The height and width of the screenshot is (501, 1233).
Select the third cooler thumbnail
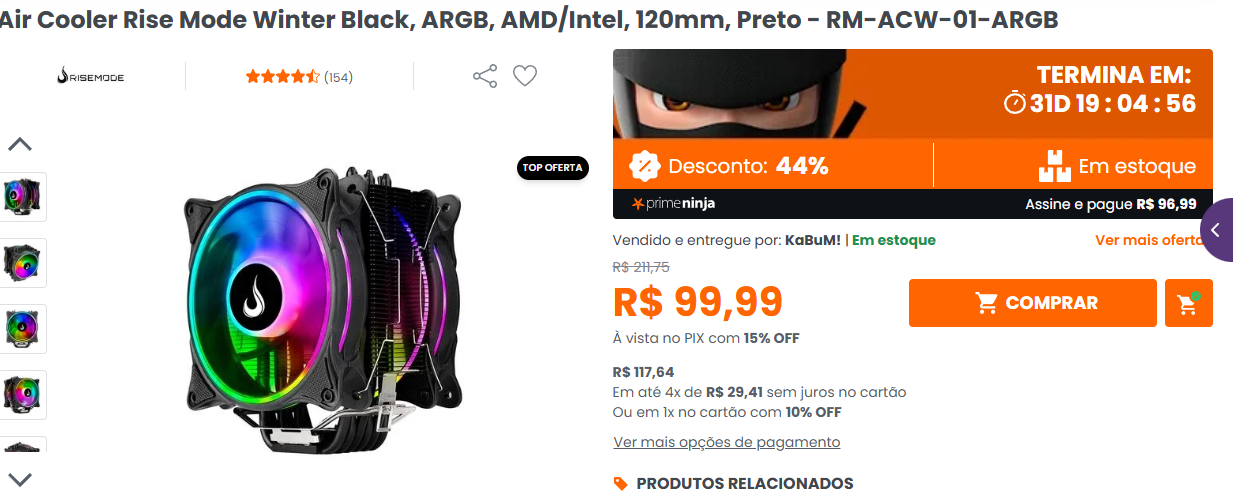click(22, 329)
